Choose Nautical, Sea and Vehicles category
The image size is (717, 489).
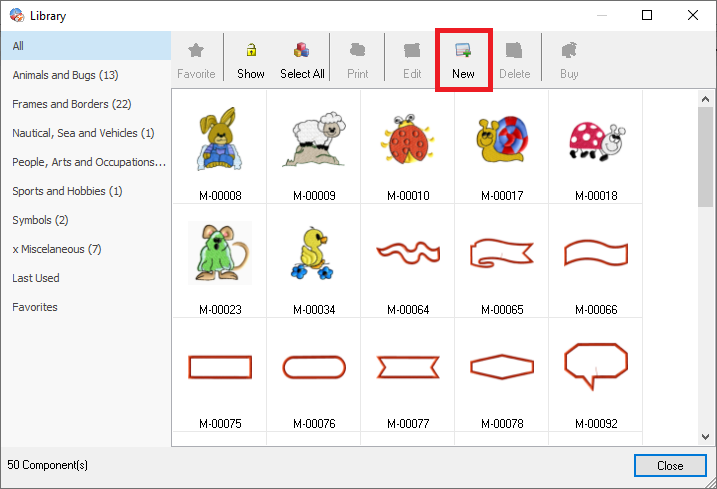tap(83, 133)
